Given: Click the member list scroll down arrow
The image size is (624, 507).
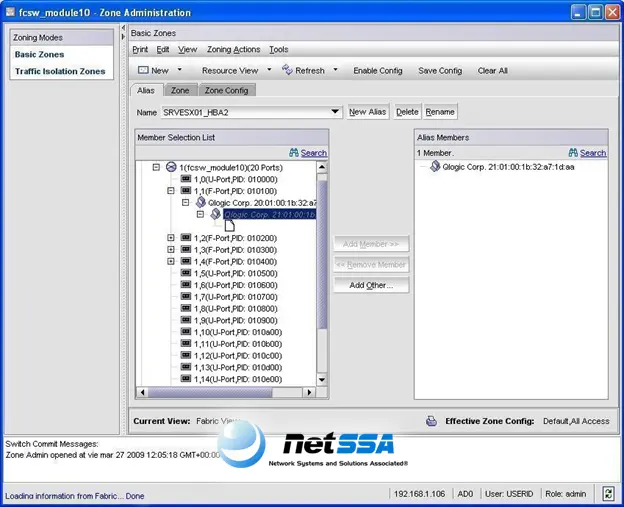Looking at the screenshot, I should tap(322, 379).
